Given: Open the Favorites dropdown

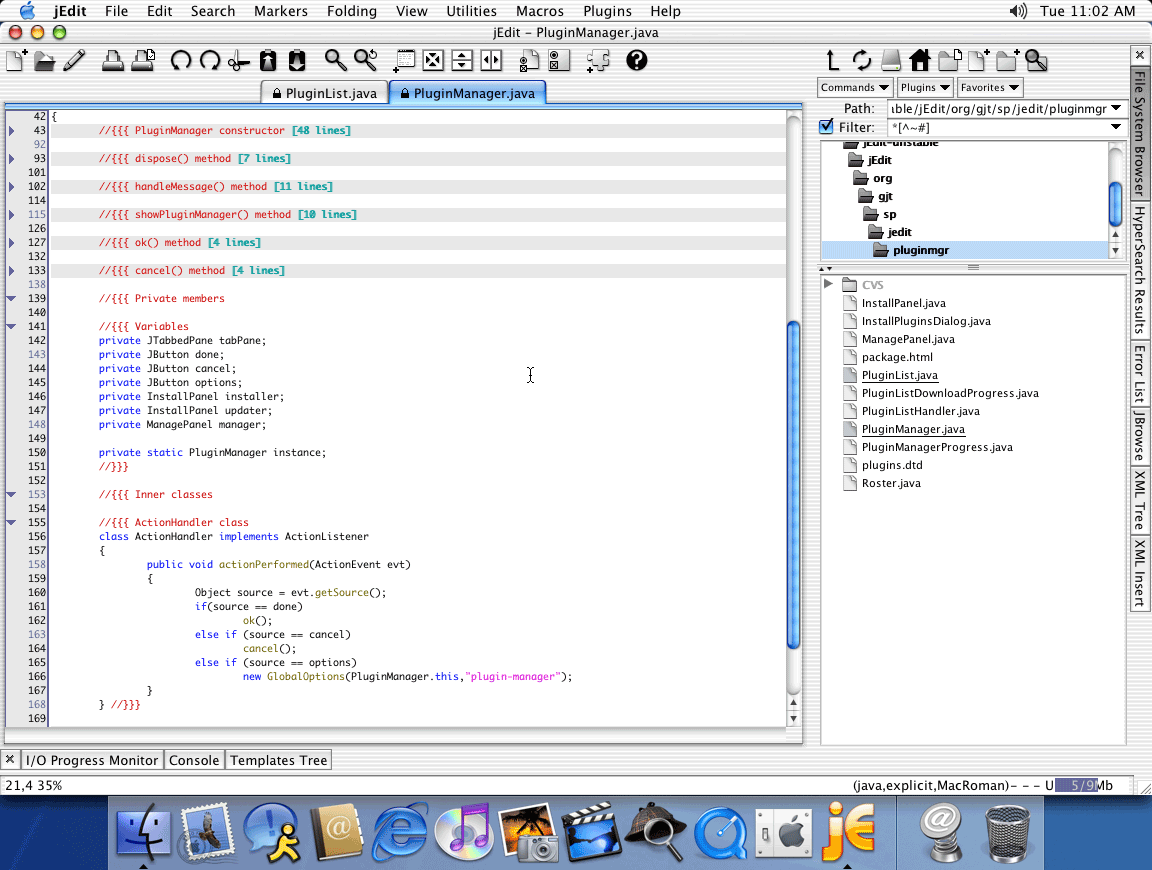Looking at the screenshot, I should click(989, 87).
